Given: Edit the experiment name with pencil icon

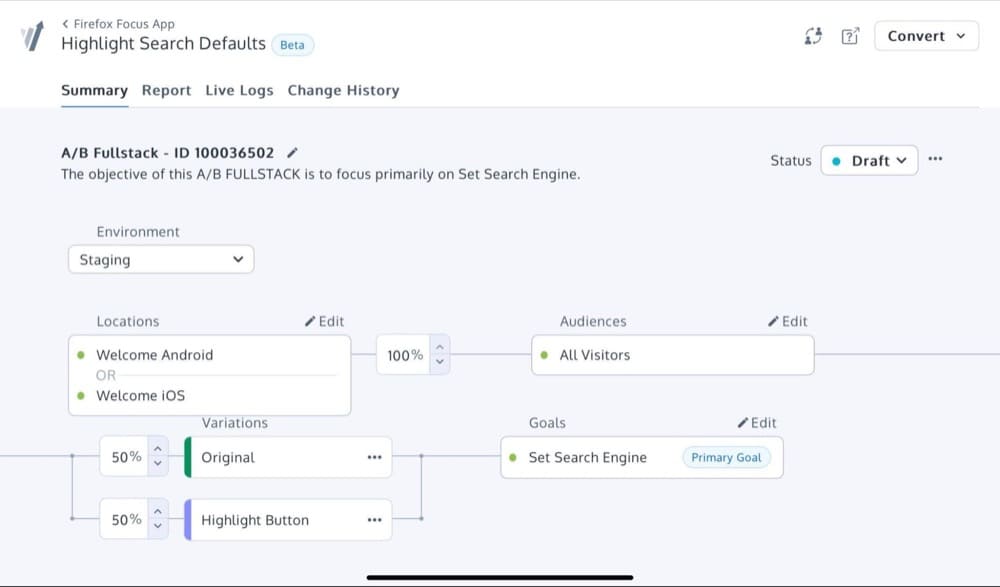Looking at the screenshot, I should coord(292,152).
